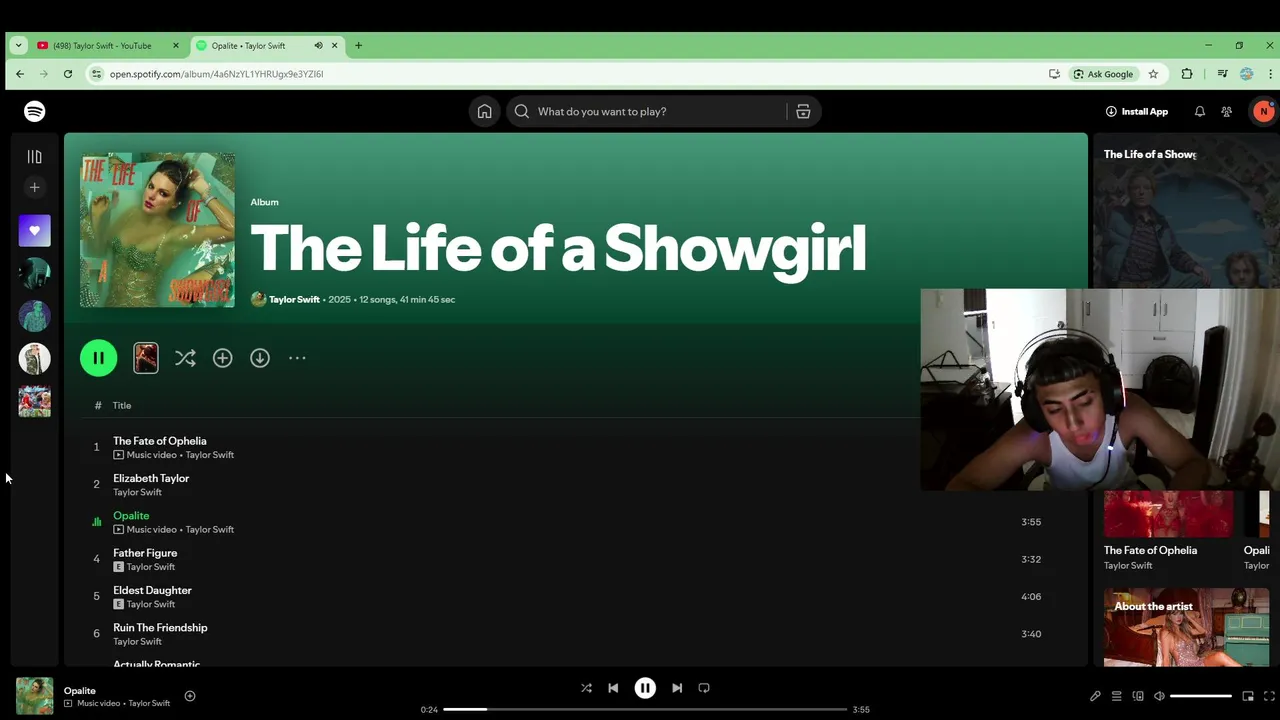1280x720 pixels.
Task: Open the lyrics microphone icon
Action: (x=1095, y=696)
